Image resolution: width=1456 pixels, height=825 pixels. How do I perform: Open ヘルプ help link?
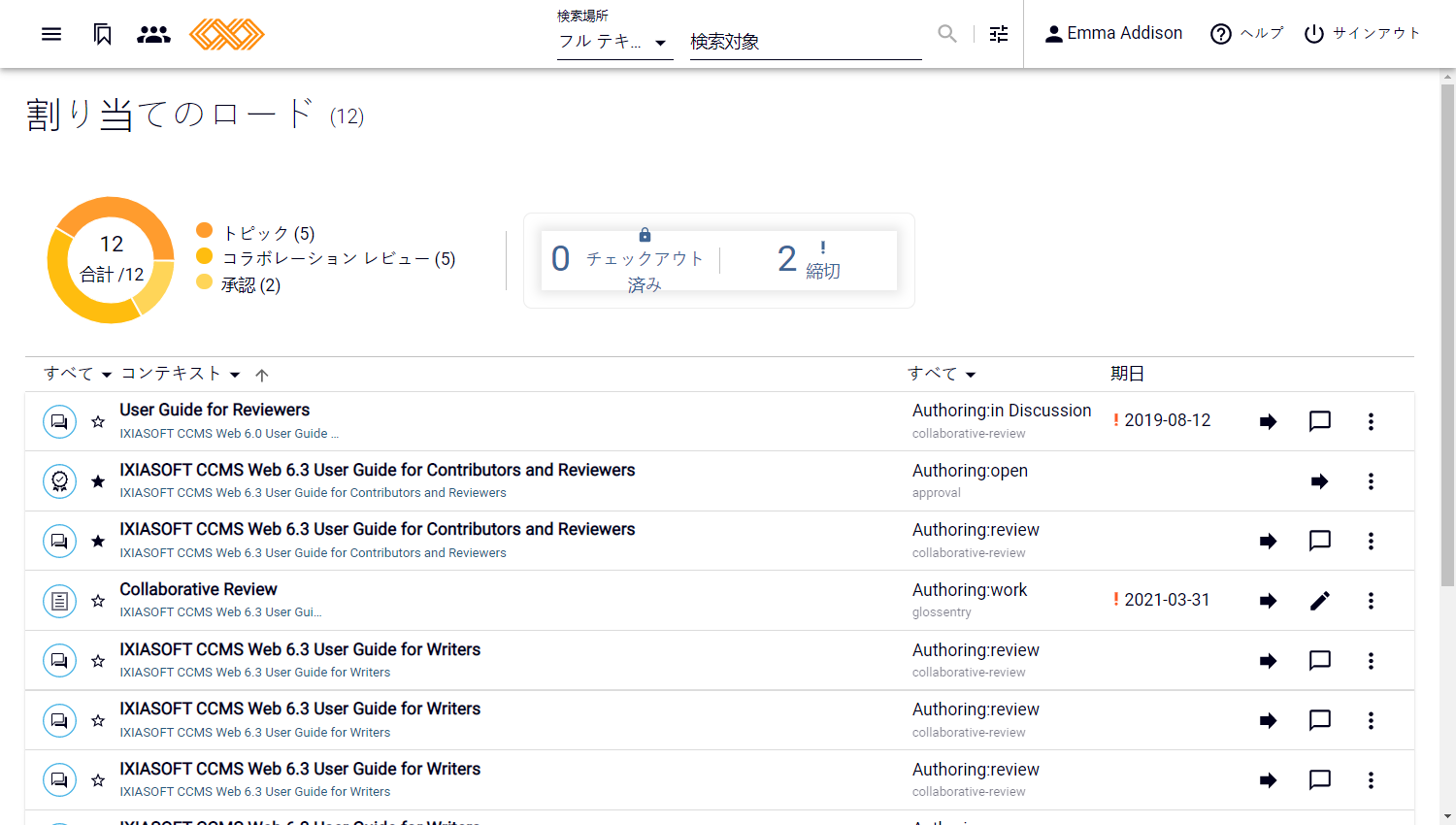pyautogui.click(x=1246, y=34)
